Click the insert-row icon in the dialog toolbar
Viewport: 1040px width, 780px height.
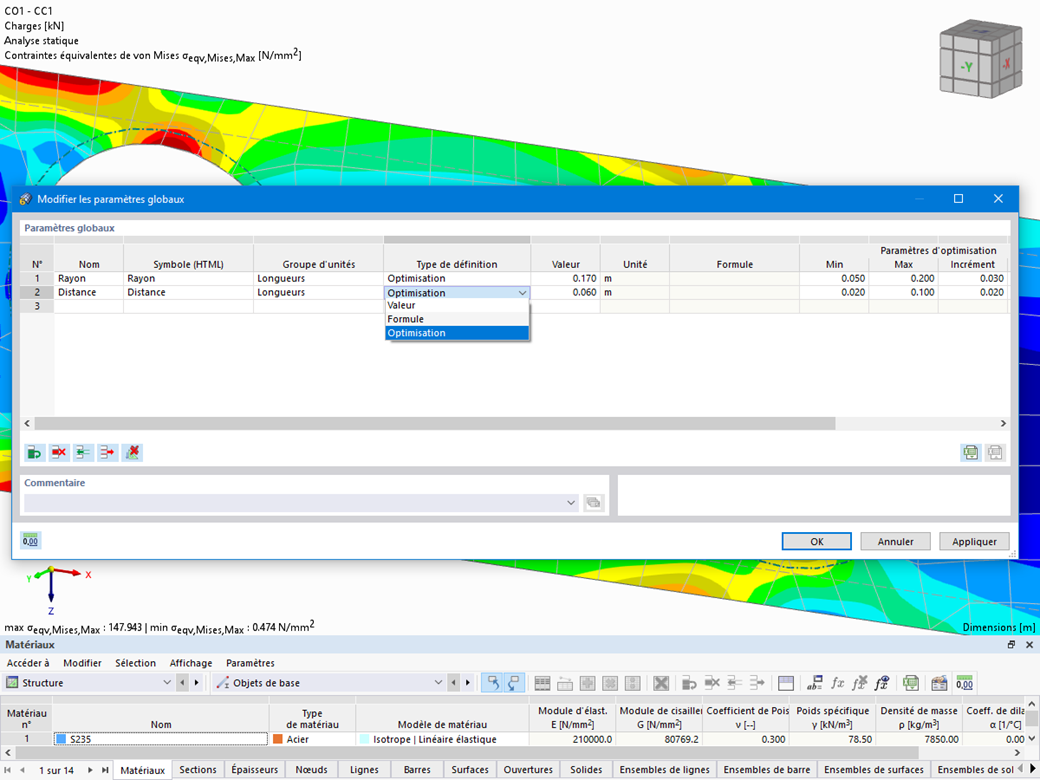coord(34,453)
